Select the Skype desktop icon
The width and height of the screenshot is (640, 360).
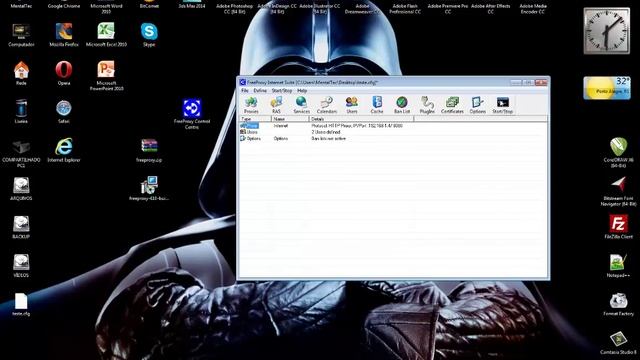tap(149, 35)
